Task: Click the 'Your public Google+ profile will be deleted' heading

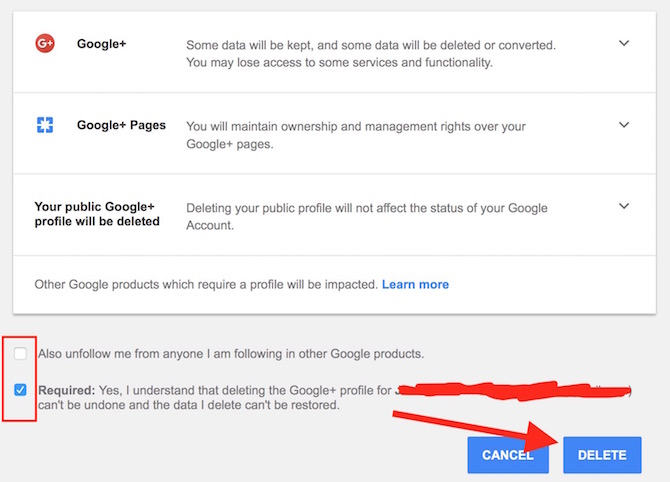Action: [x=97, y=214]
